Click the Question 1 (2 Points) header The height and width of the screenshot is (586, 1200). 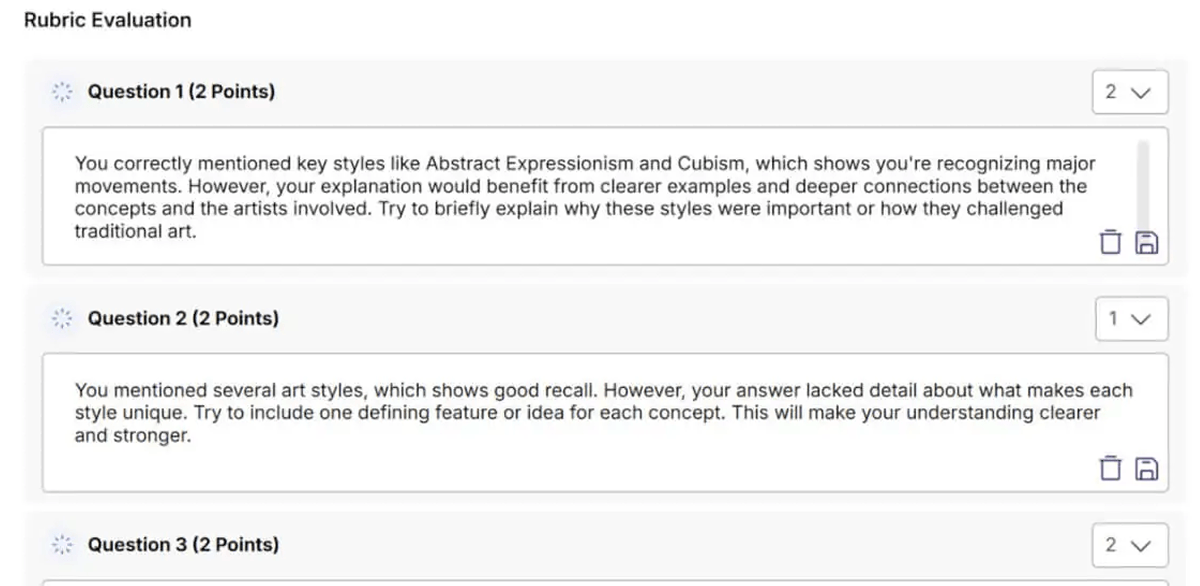181,92
